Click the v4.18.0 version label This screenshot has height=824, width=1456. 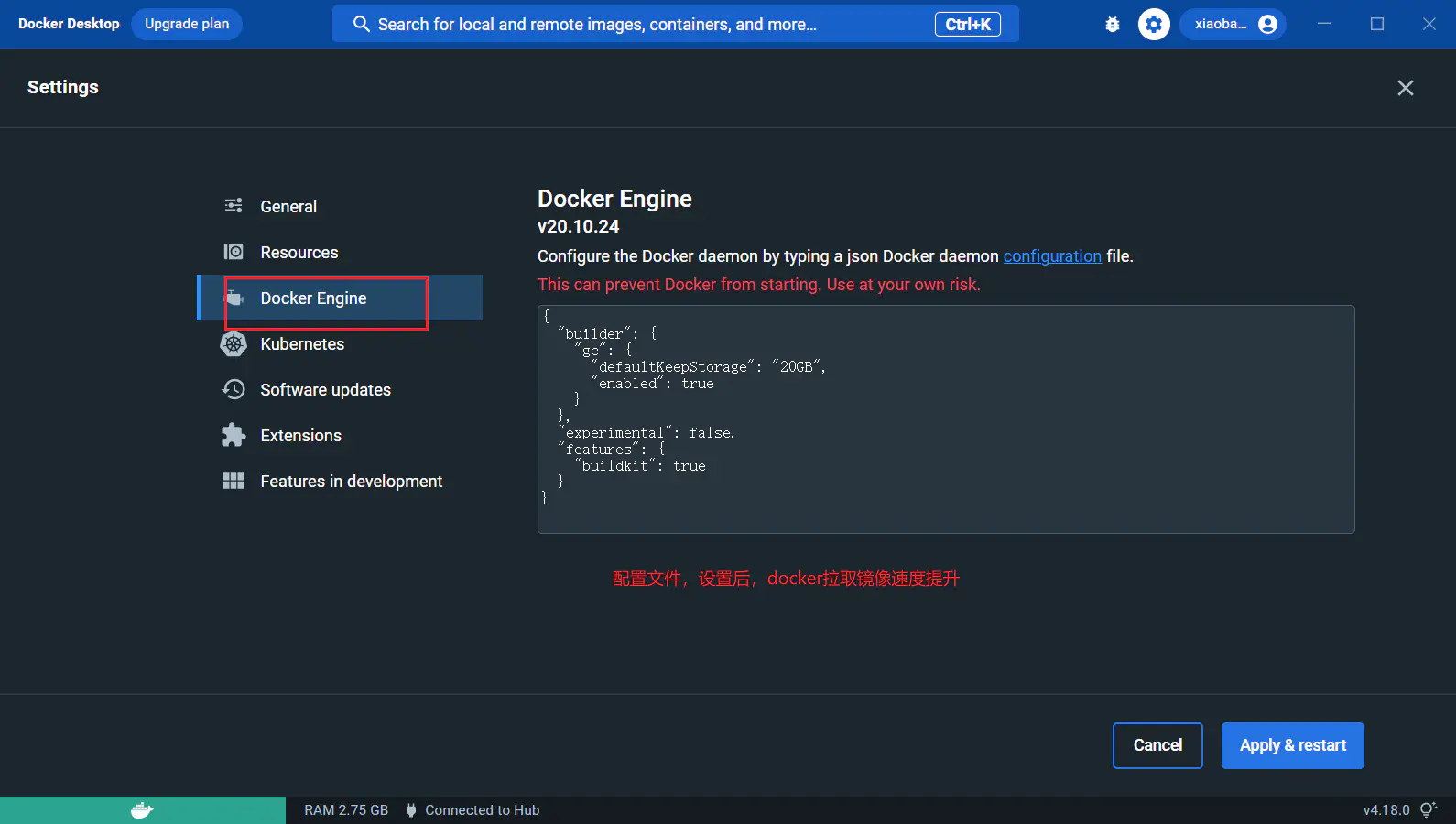(1386, 810)
